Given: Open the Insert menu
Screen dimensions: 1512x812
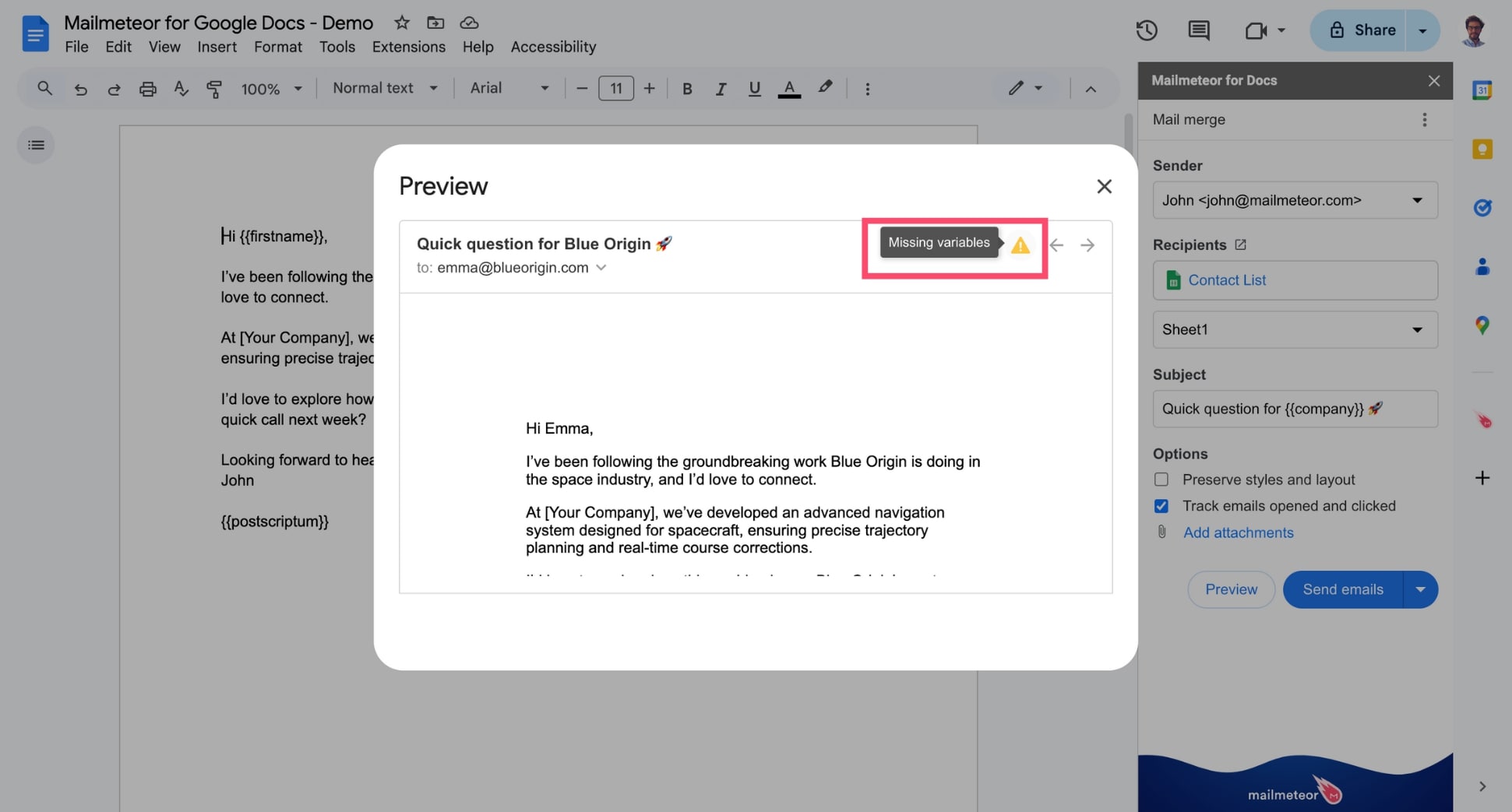Looking at the screenshot, I should pos(217,47).
